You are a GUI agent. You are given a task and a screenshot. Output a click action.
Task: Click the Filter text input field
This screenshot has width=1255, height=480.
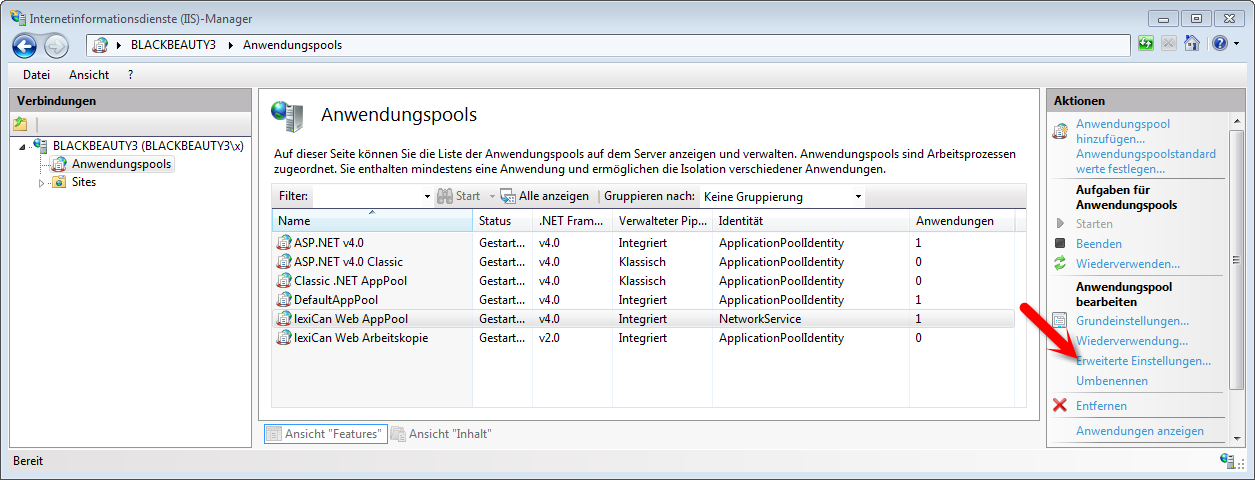[366, 197]
